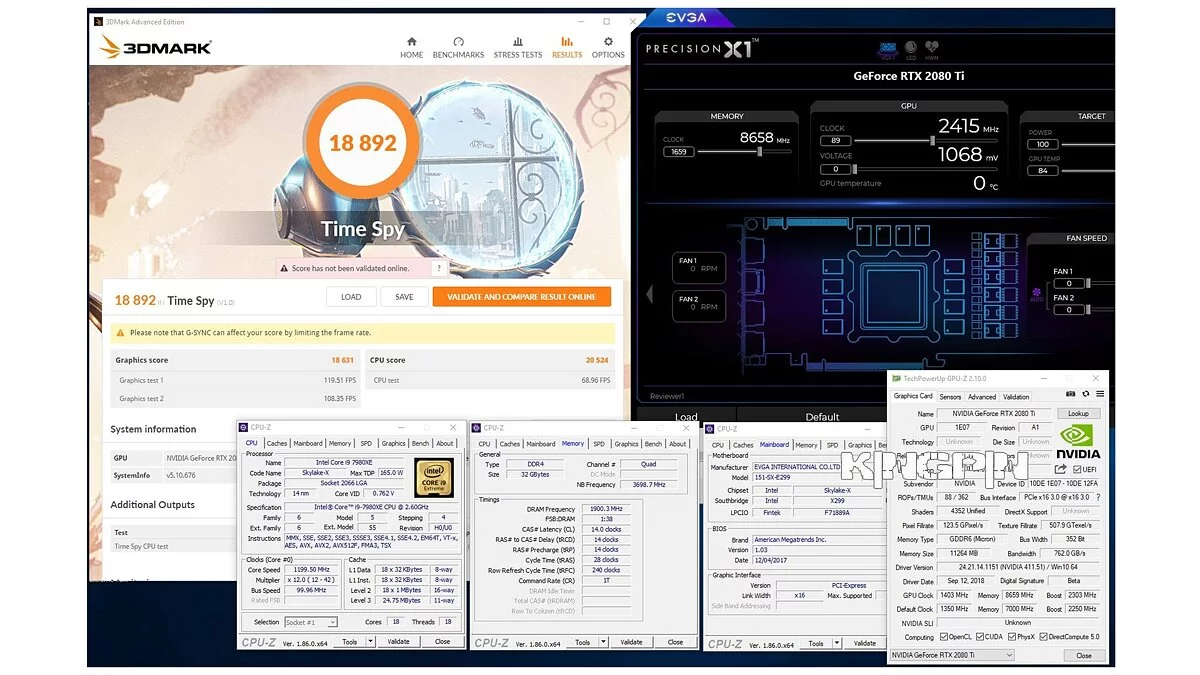The width and height of the screenshot is (1200, 675).
Task: Click GPU-Z share BIOS export icon
Action: tap(1060, 469)
